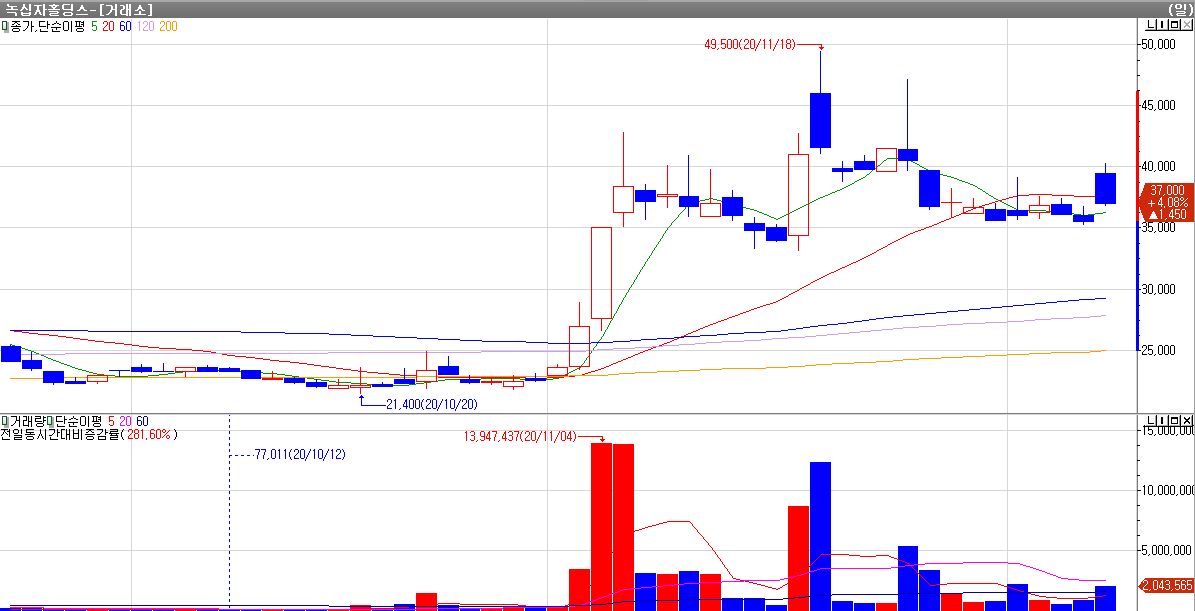Viewport: 1195px width, 611px height.
Task: Close the price chart panel with its X
Action: pyautogui.click(x=1187, y=24)
